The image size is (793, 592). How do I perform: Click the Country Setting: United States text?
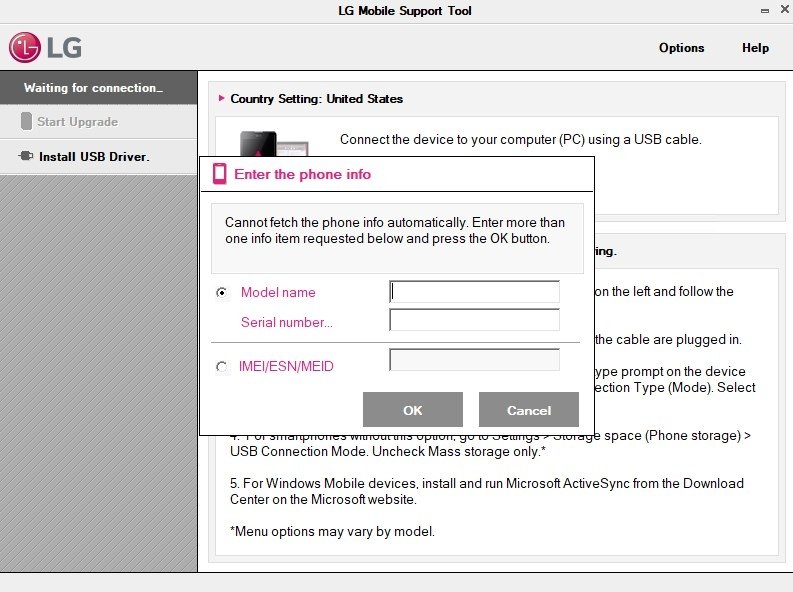[x=317, y=99]
